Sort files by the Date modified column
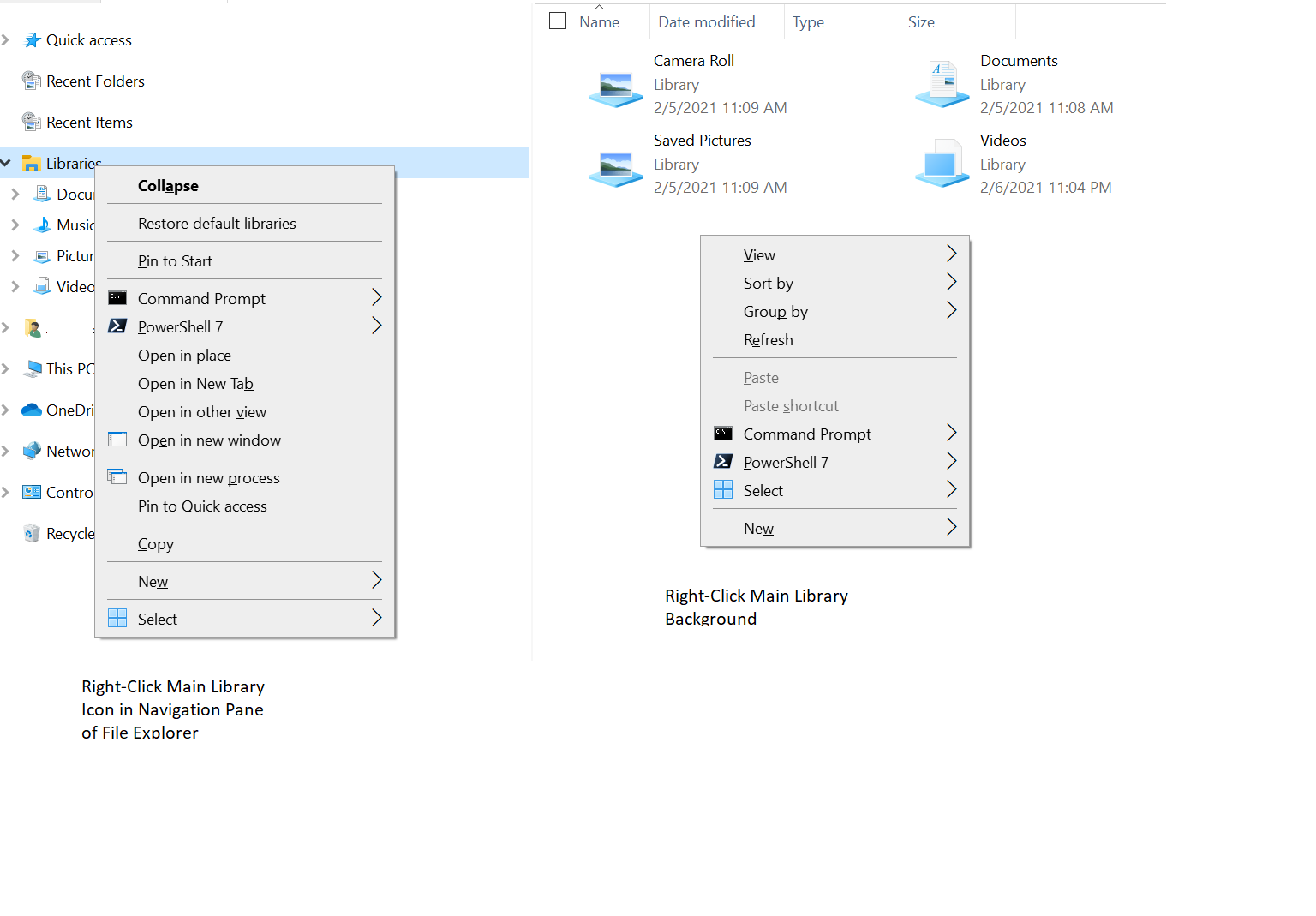The width and height of the screenshot is (1316, 916). coord(706,21)
